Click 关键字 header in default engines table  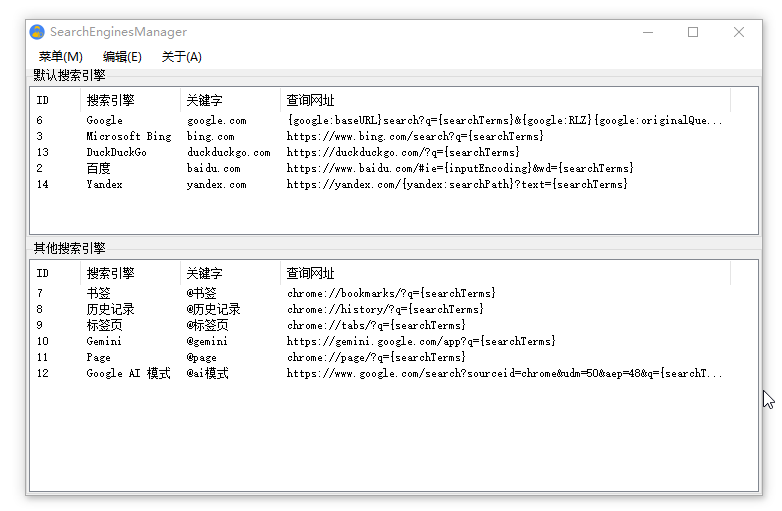(230, 100)
